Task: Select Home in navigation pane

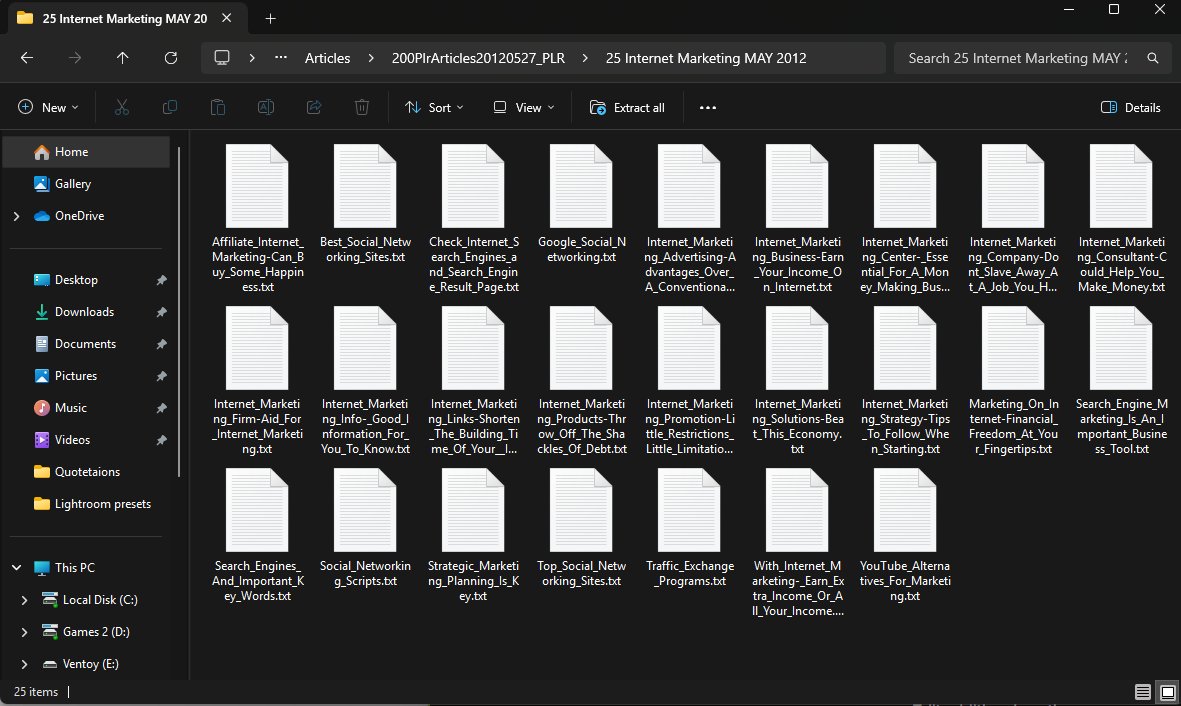Action: (87, 152)
